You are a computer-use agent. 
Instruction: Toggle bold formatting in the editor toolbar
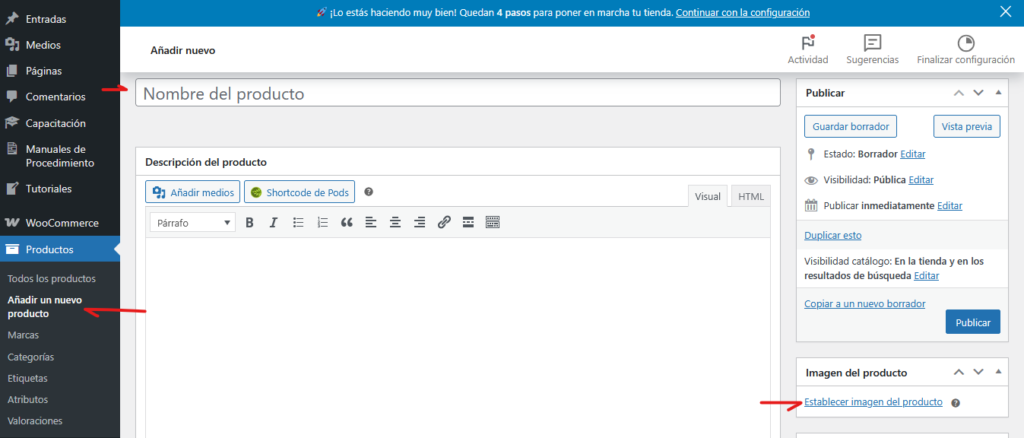pos(250,222)
